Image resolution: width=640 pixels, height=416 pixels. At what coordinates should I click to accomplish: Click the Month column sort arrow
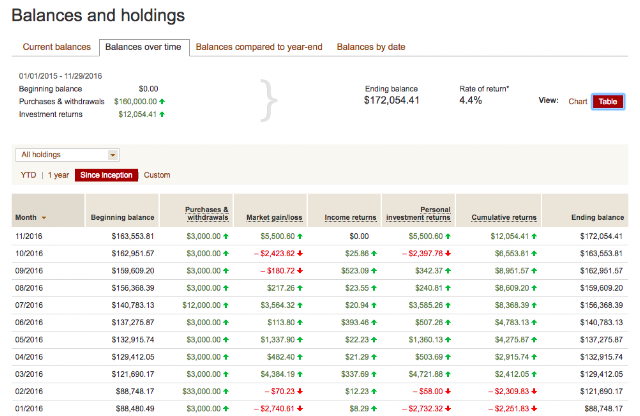(x=44, y=218)
